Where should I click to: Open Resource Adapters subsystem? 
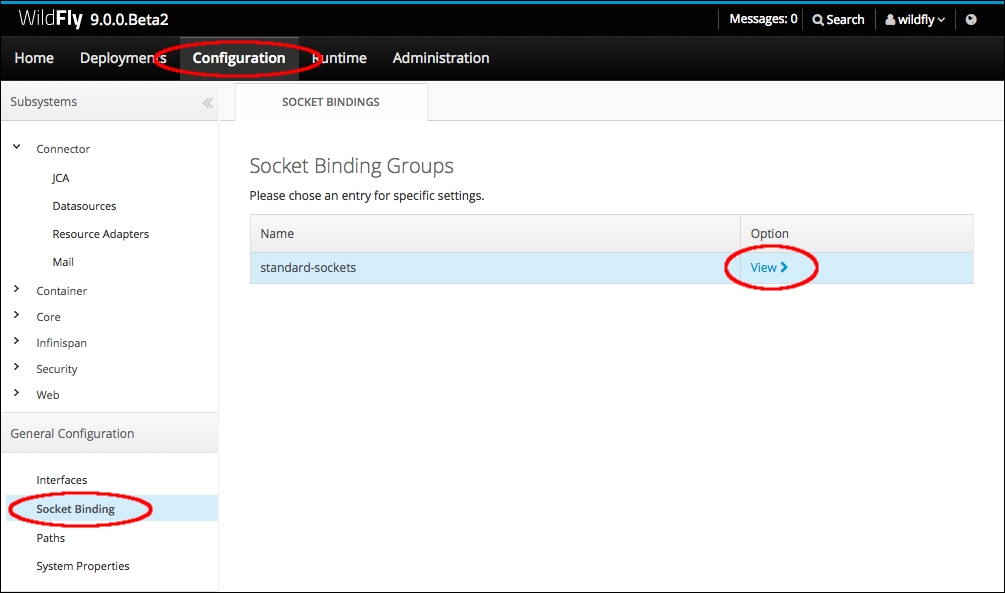pos(100,234)
